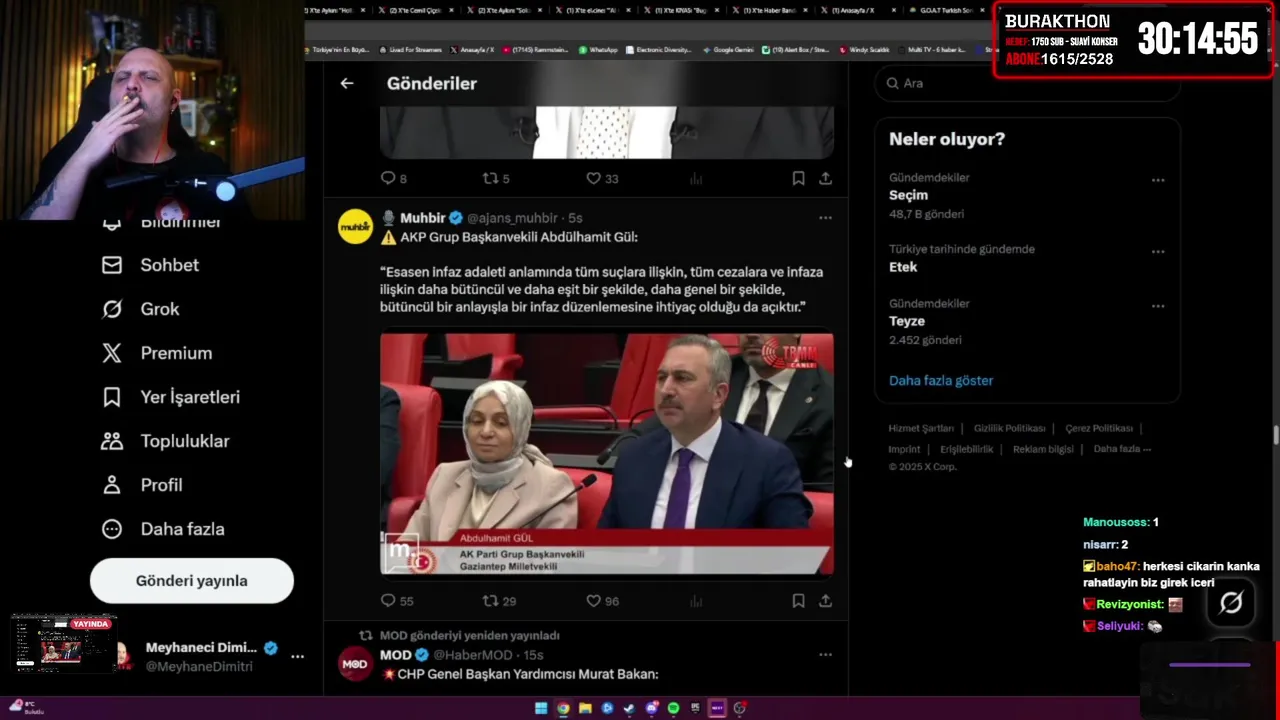1280x720 pixels.
Task: Open more options for the Etek trend
Action: click(1158, 252)
